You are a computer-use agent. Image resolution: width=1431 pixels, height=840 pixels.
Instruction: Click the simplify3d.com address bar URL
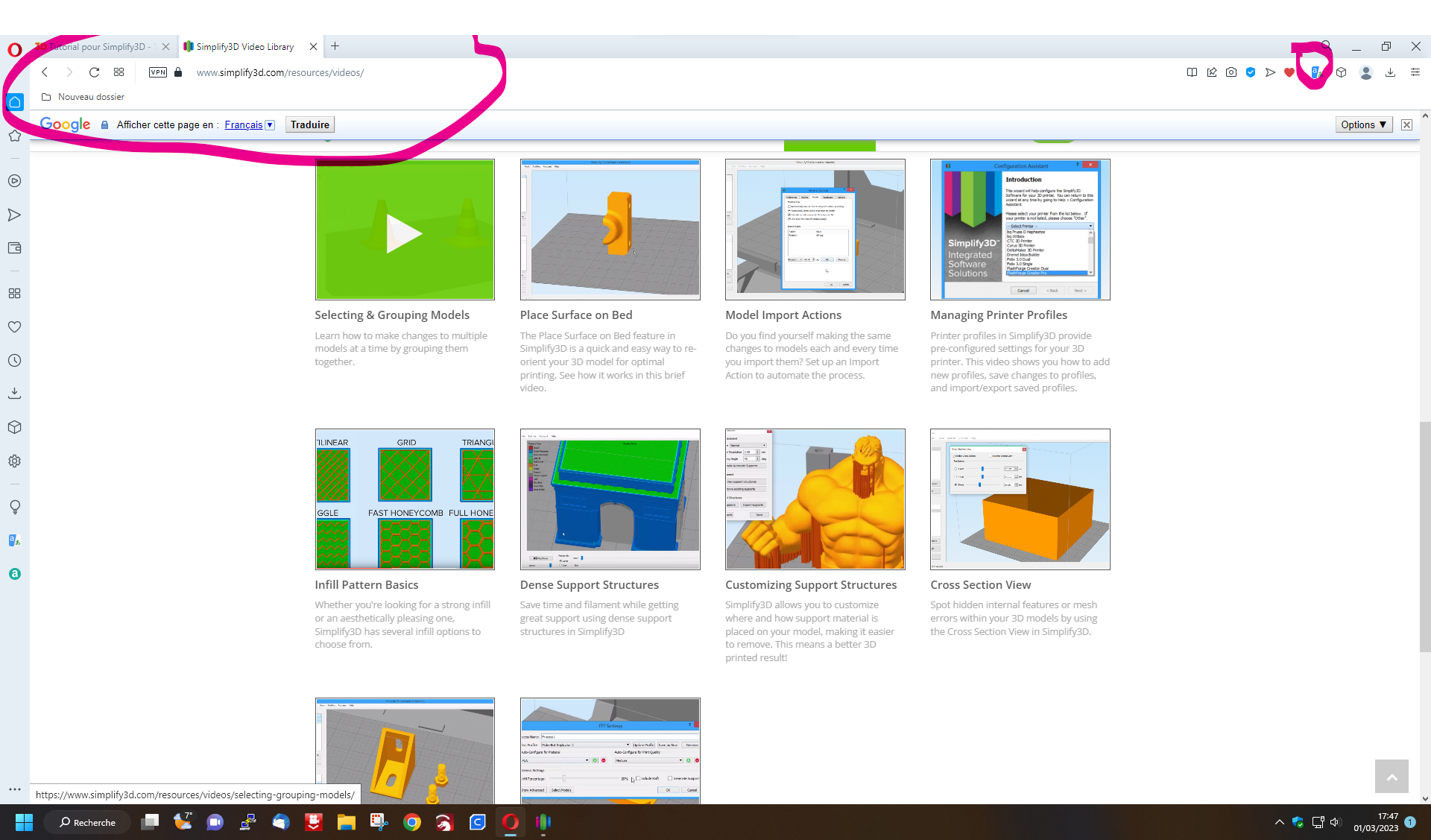pos(280,72)
